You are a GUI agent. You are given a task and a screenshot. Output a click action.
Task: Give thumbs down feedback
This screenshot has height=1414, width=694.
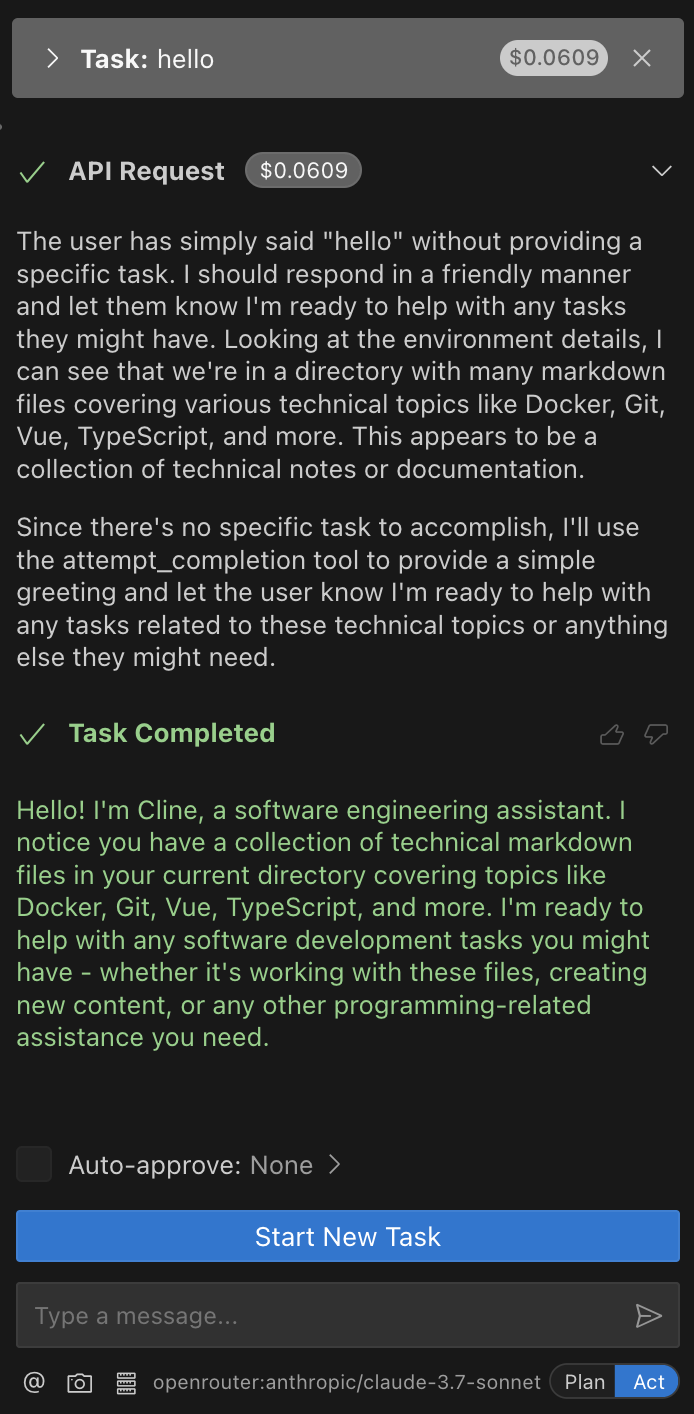coord(656,735)
